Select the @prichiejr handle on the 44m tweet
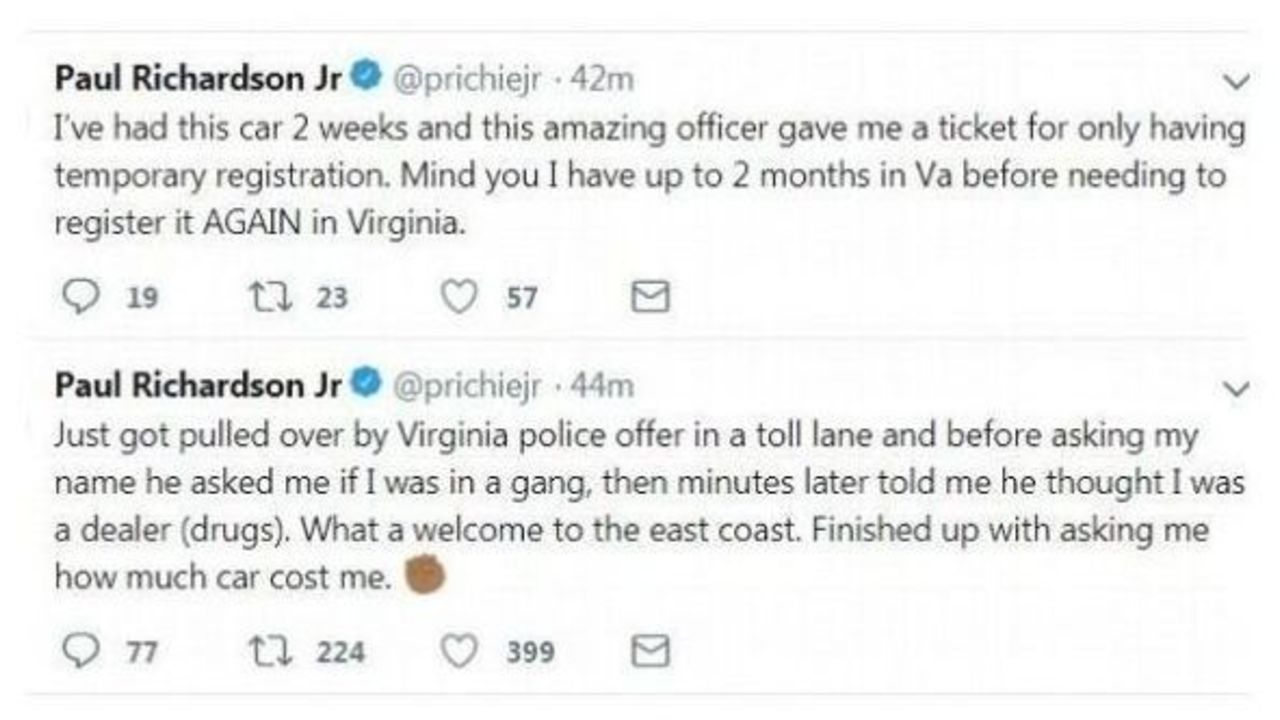This screenshot has width=1280, height=720. click(x=470, y=385)
